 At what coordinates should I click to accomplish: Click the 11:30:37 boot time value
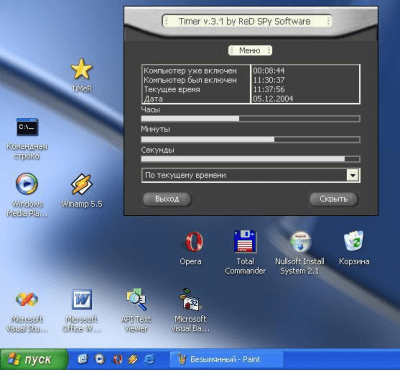pos(269,80)
